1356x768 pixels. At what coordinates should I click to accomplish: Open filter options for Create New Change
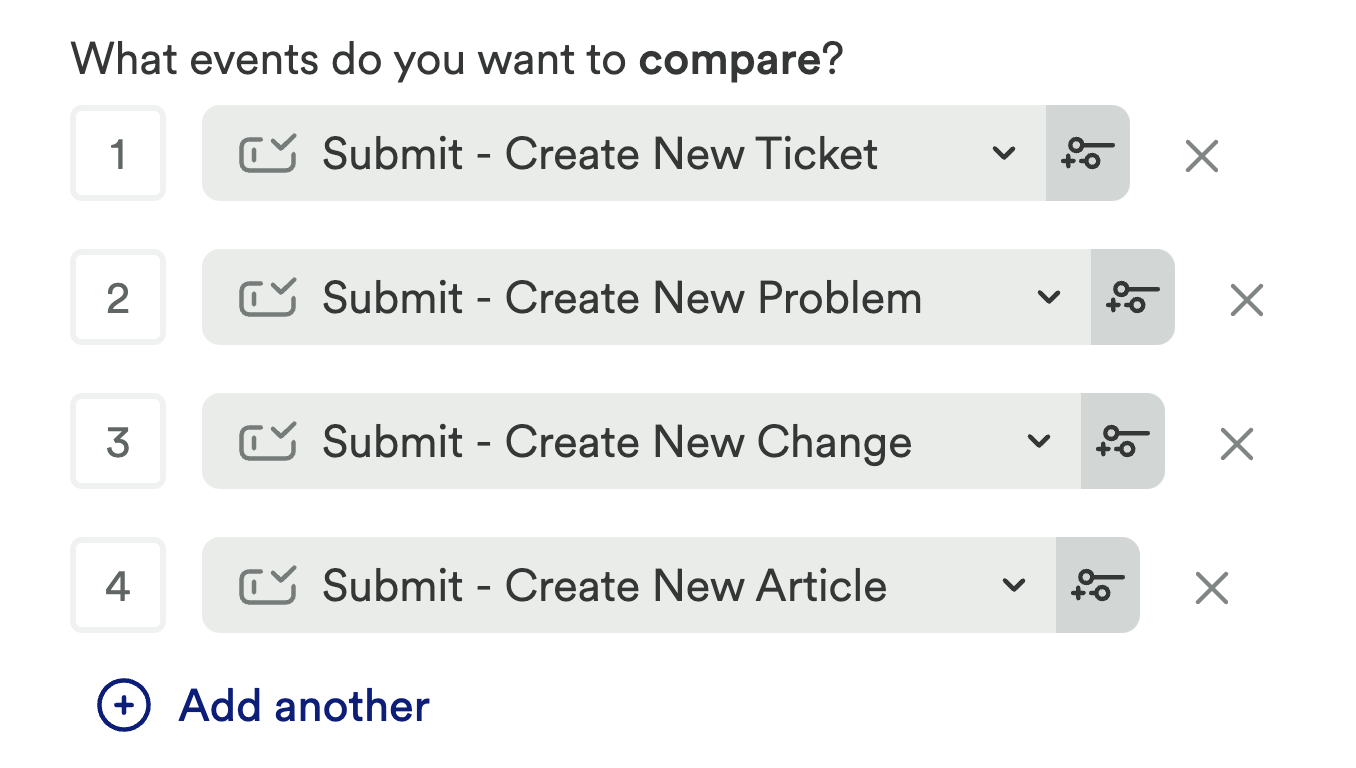[x=1122, y=442]
